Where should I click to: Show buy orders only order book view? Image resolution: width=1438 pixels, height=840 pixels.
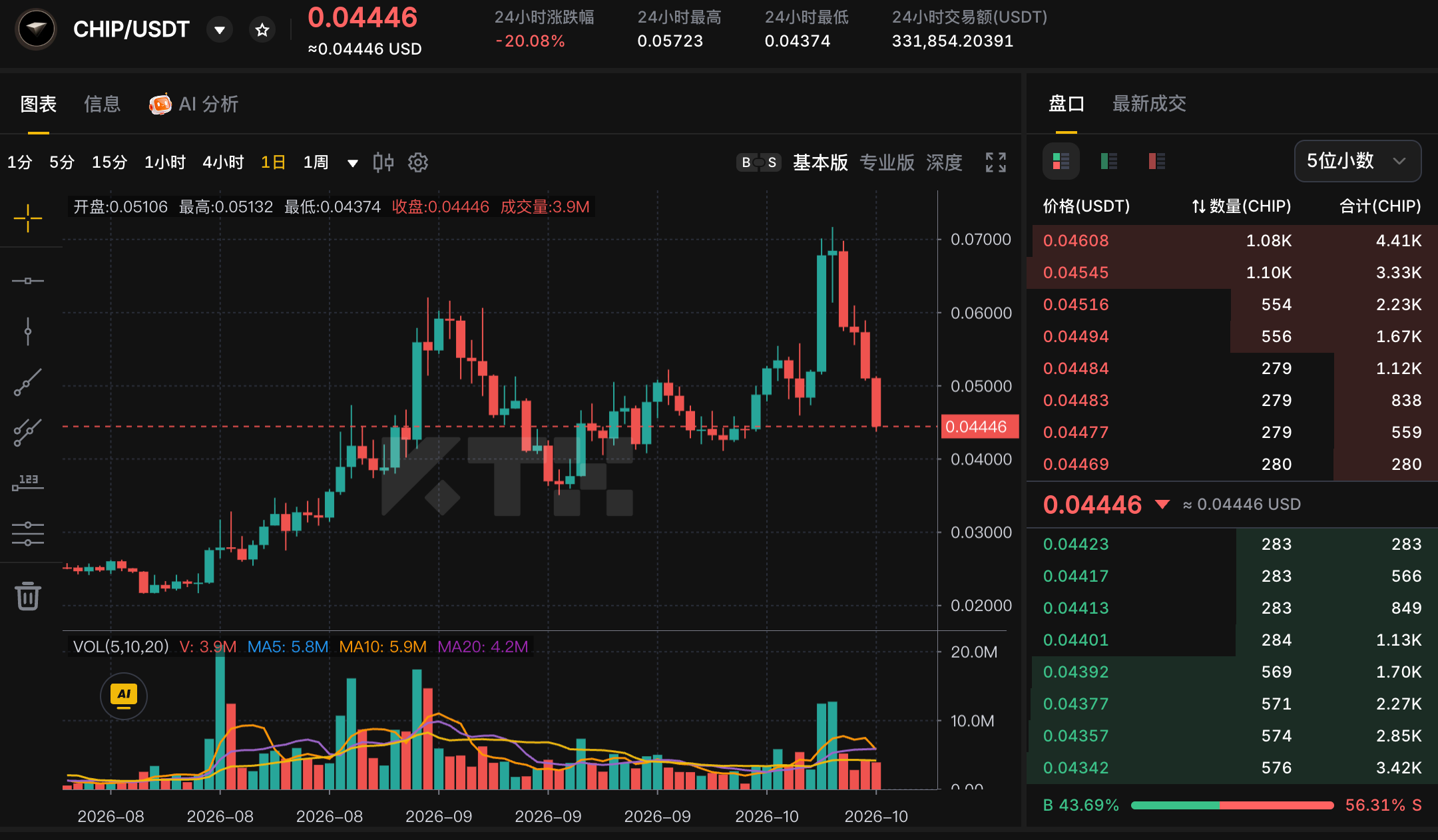pos(1109,161)
